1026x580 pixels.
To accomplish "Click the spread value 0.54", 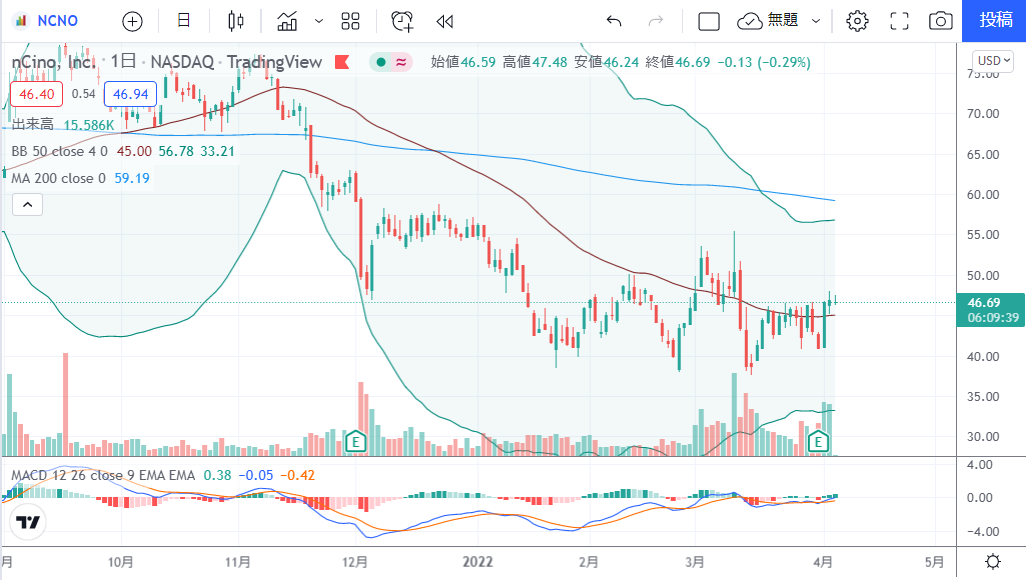I will [84, 94].
